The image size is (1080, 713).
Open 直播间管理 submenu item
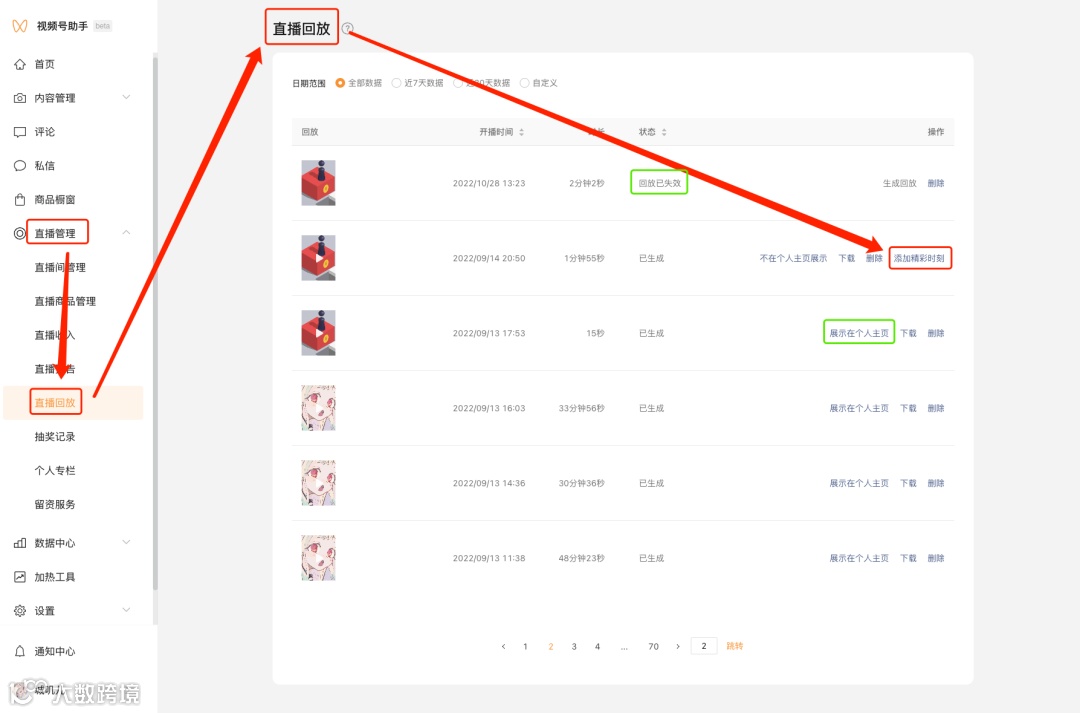tap(61, 267)
